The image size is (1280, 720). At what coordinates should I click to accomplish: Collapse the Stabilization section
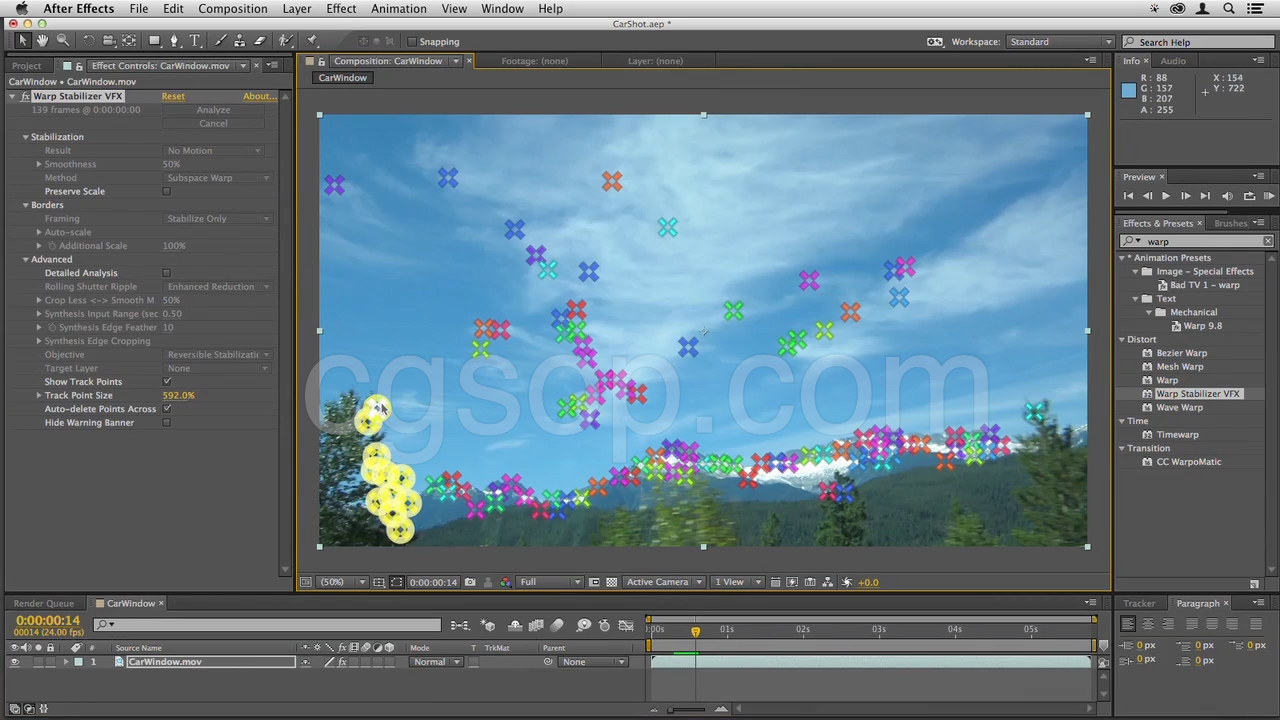pos(25,137)
